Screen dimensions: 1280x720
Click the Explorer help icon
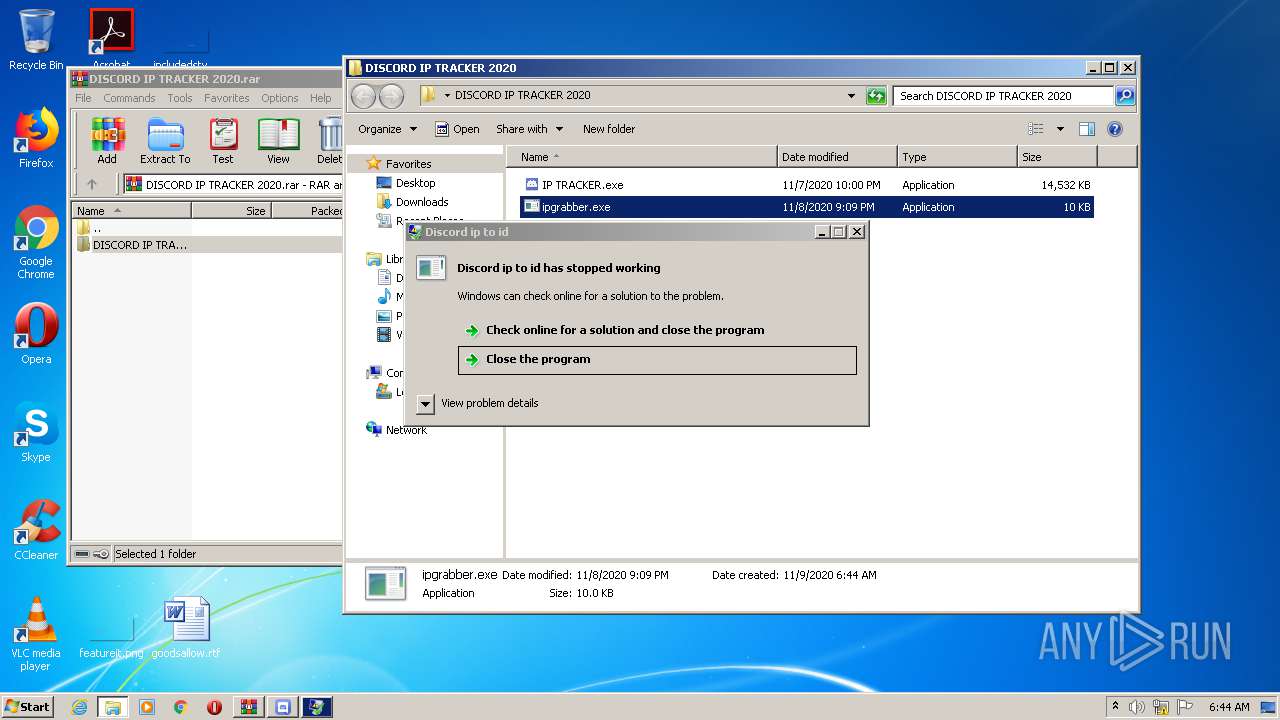tap(1115, 129)
